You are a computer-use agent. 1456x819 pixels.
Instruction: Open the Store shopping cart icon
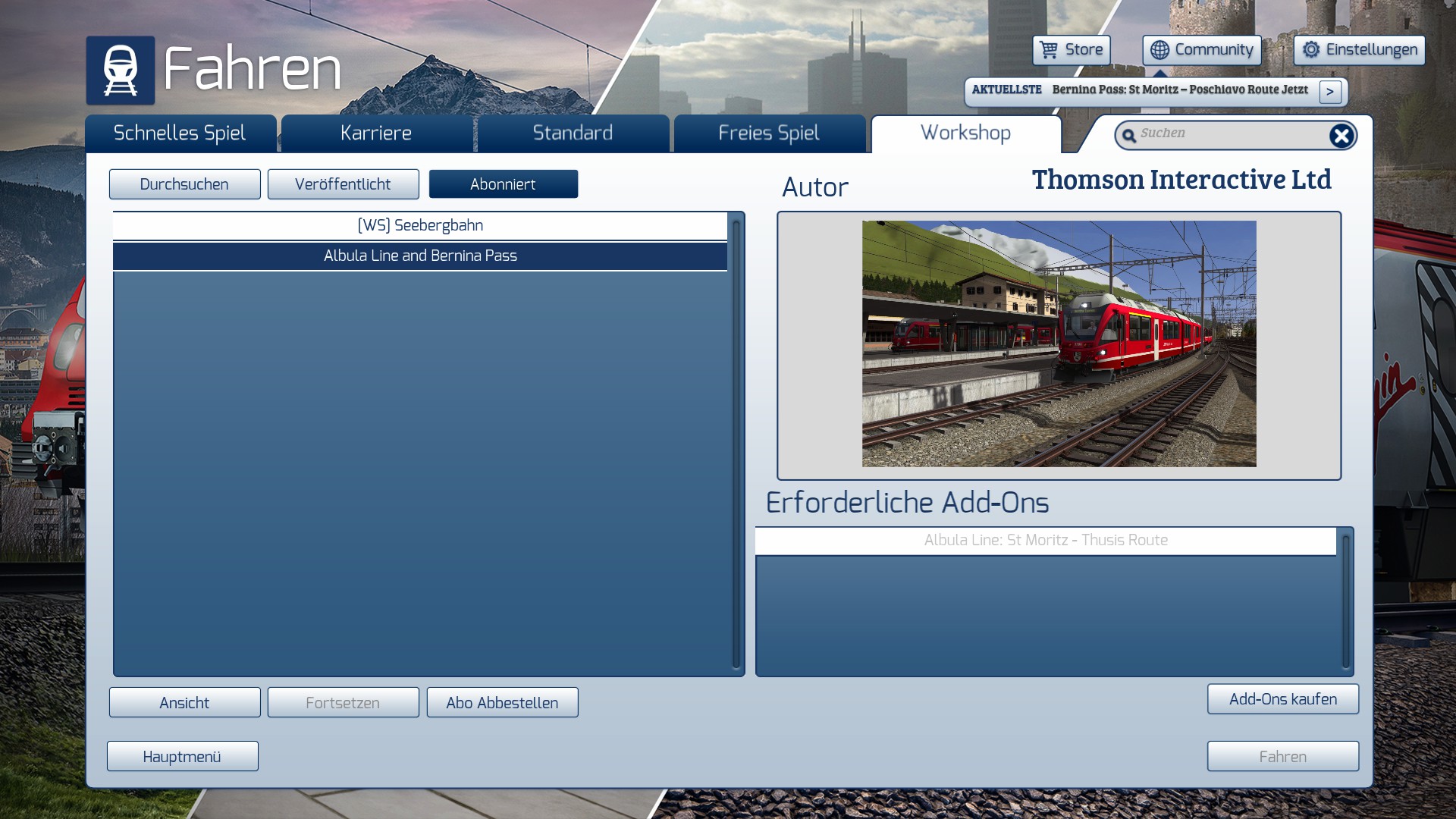point(1049,50)
